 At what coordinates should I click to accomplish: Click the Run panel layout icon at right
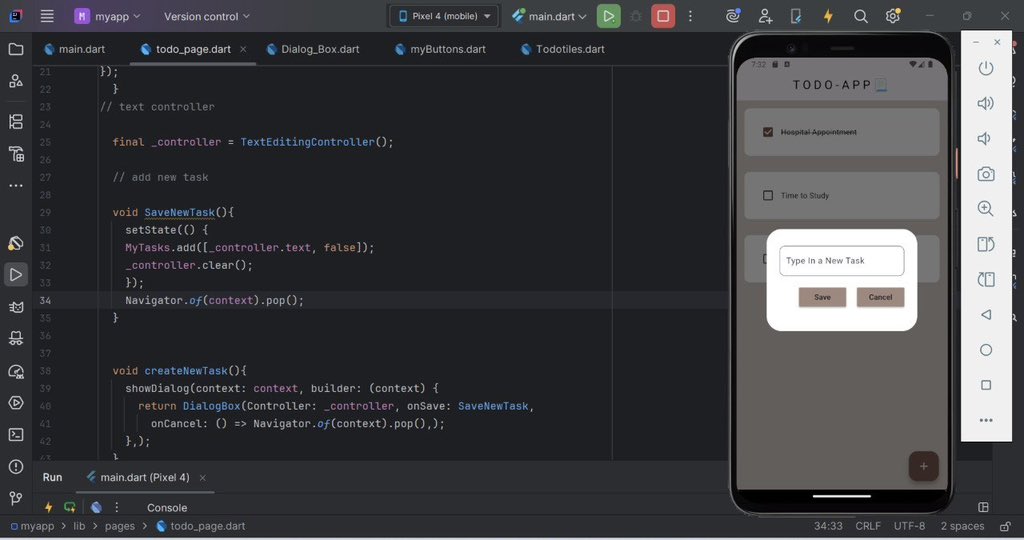(x=984, y=507)
